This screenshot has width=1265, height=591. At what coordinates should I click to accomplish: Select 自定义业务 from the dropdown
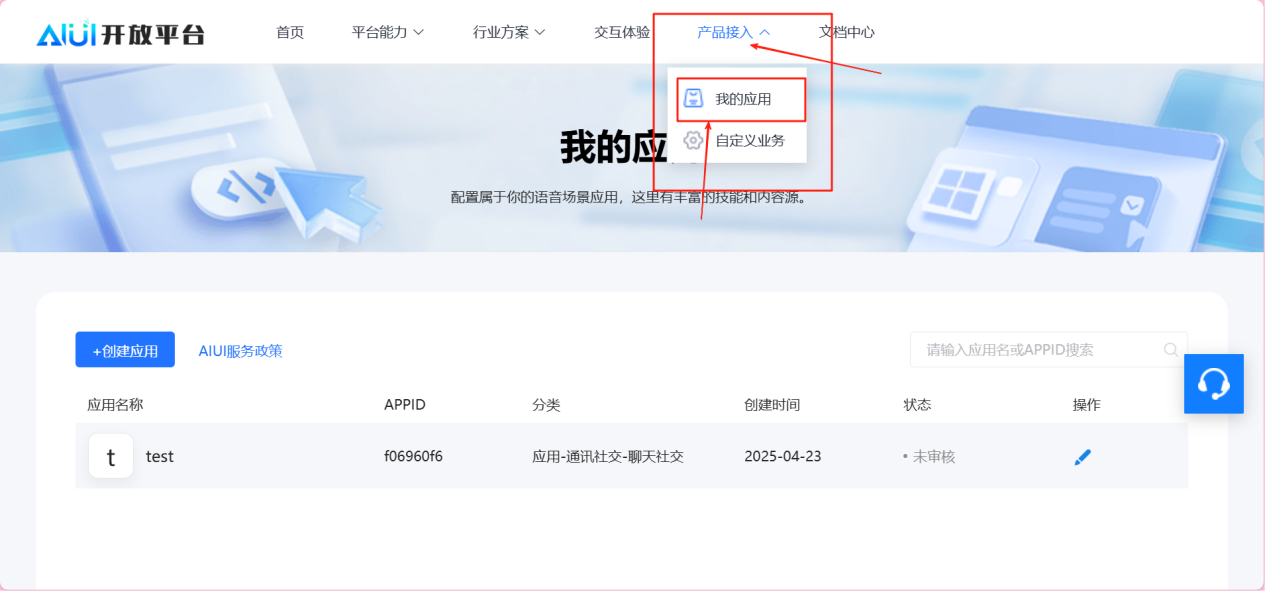[x=750, y=141]
